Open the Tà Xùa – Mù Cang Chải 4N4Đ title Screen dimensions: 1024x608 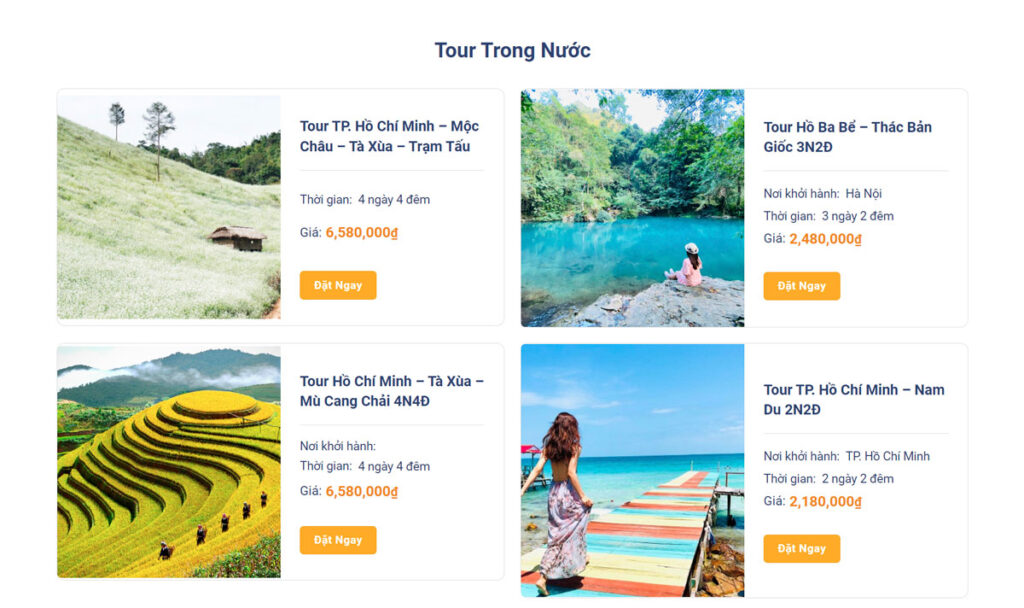pos(391,391)
